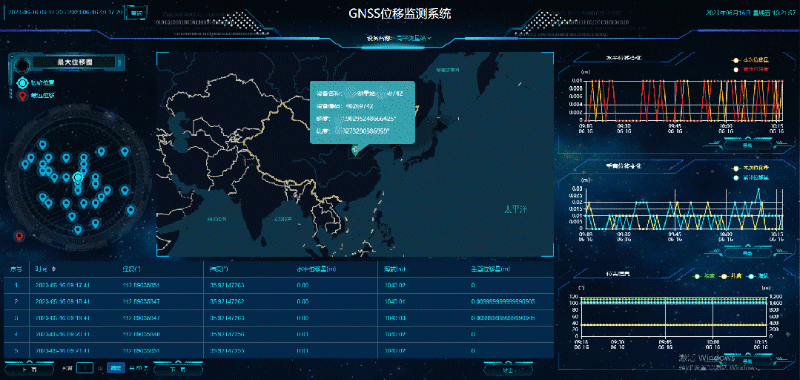
Task: Click the highlighted center marker on radar map
Action: point(78,178)
